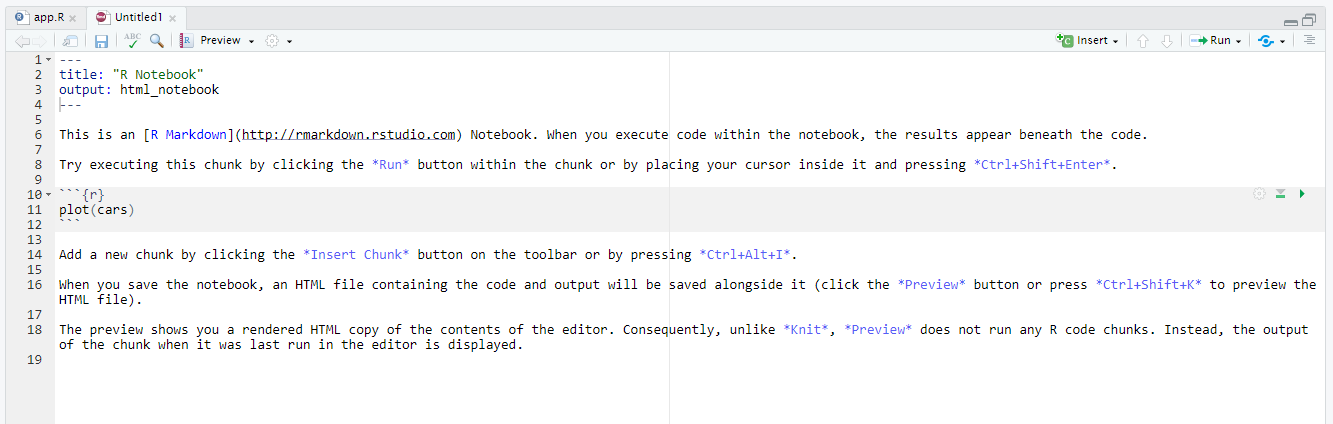The image size is (1333, 424).
Task: Save the current document floppy icon
Action: [x=101, y=41]
